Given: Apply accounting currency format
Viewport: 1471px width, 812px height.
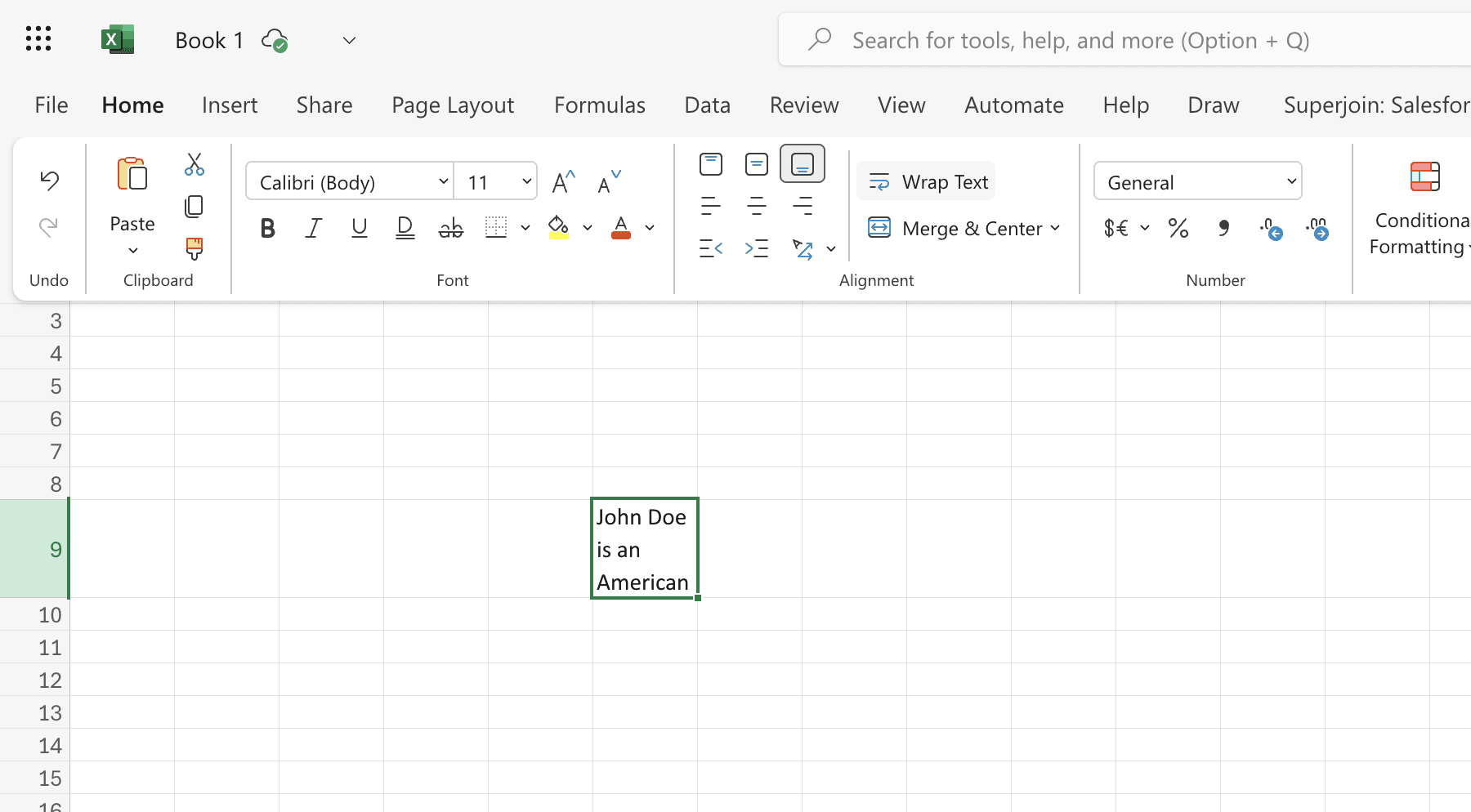Looking at the screenshot, I should click(1116, 228).
